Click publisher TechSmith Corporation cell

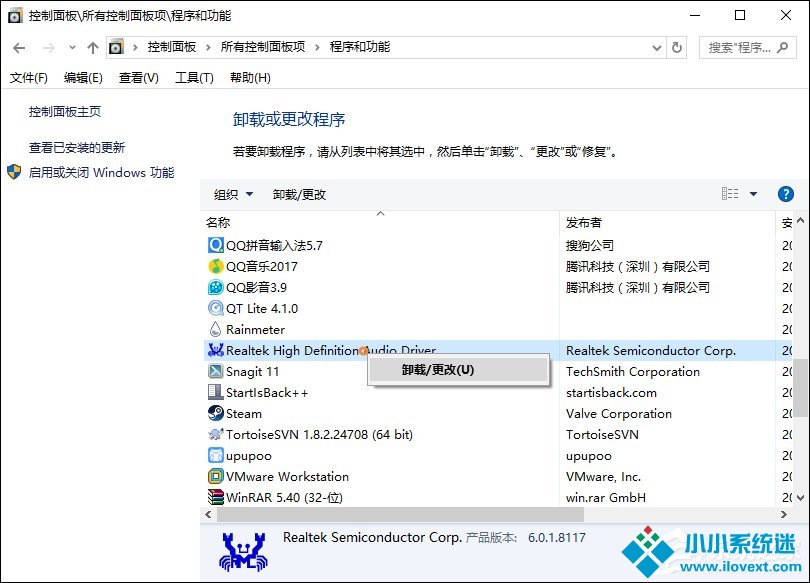pyautogui.click(x=633, y=372)
